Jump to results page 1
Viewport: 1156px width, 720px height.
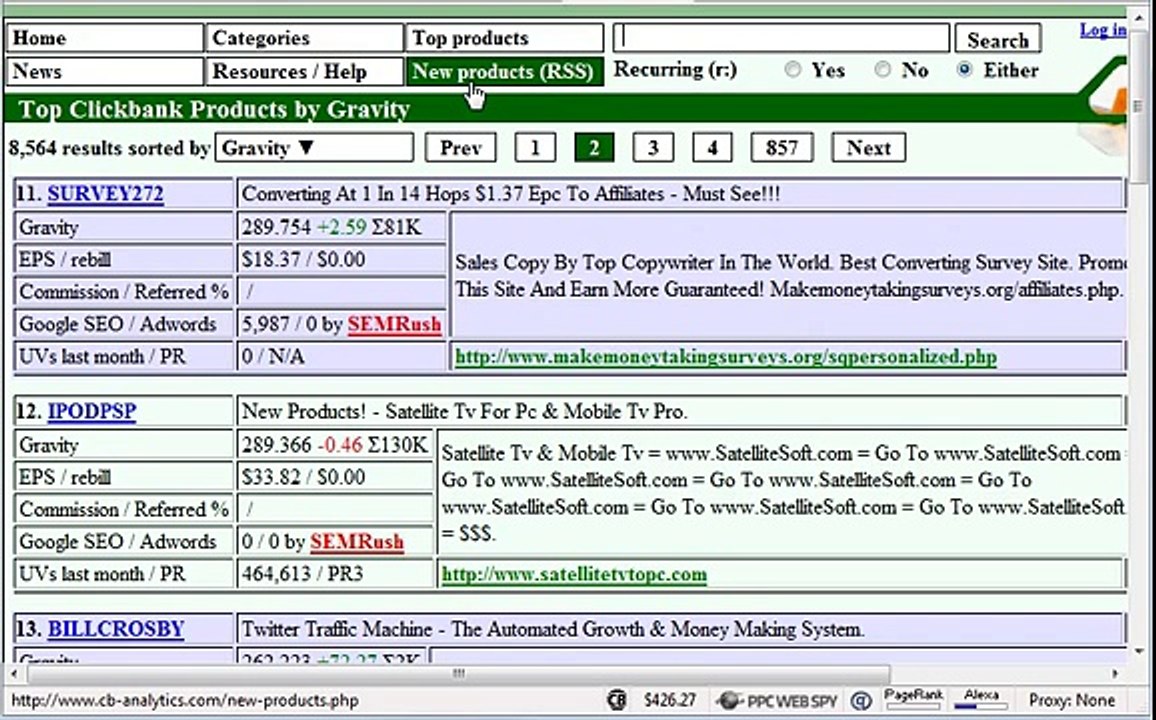[535, 148]
